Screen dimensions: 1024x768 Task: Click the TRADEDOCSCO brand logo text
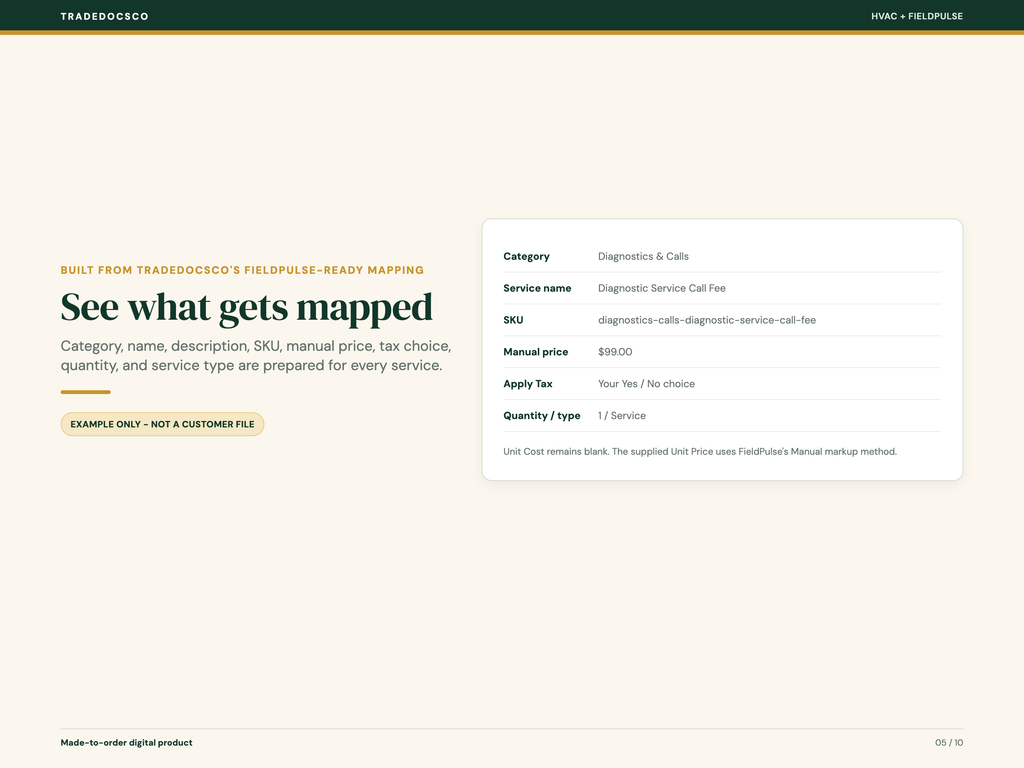tap(104, 16)
